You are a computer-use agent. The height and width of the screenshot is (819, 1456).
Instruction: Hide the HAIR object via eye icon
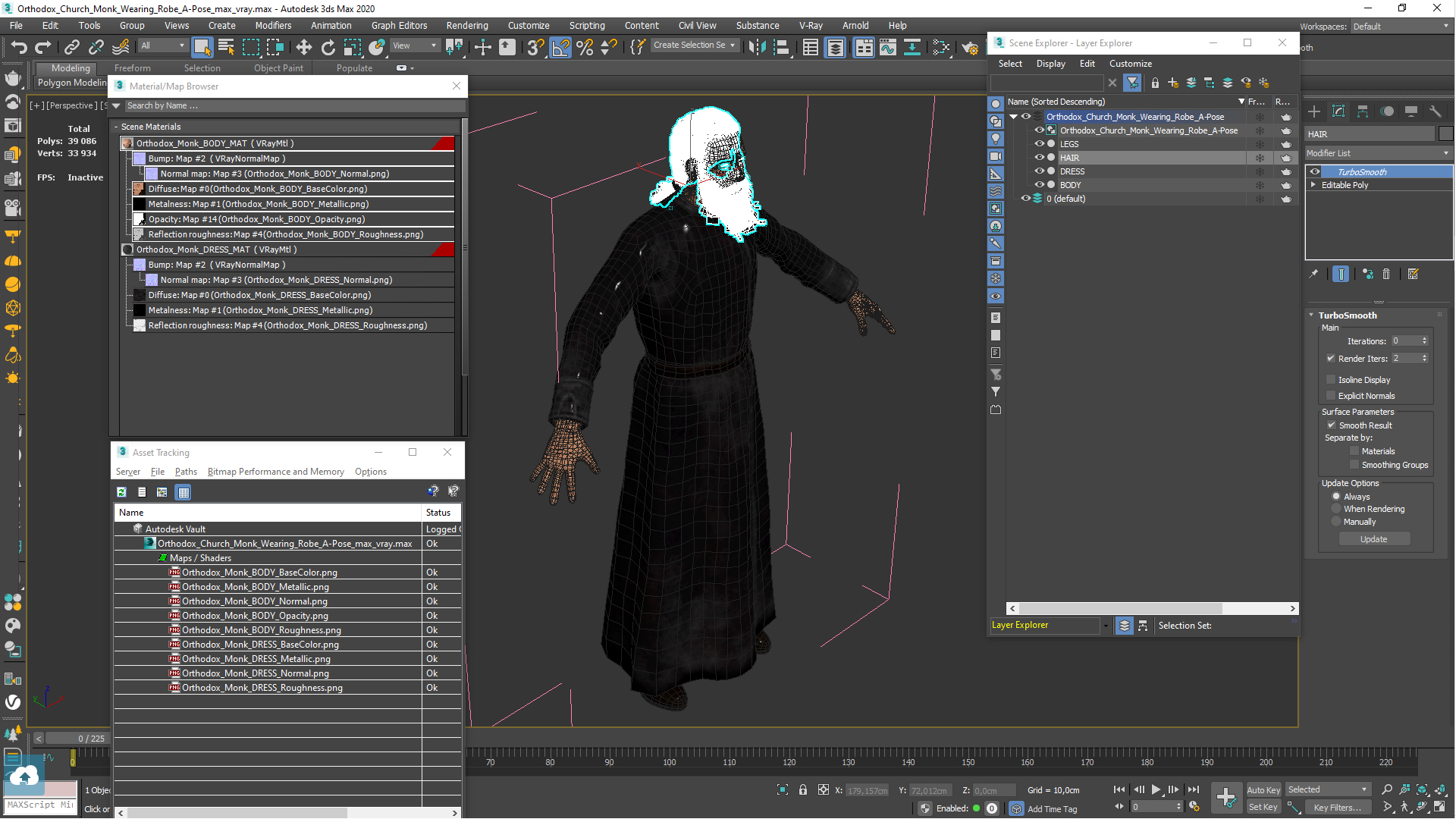pyautogui.click(x=1039, y=158)
